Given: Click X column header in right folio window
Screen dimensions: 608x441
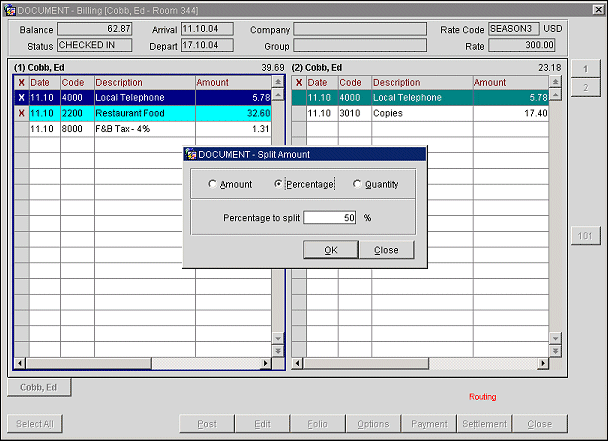Looking at the screenshot, I should (298, 82).
